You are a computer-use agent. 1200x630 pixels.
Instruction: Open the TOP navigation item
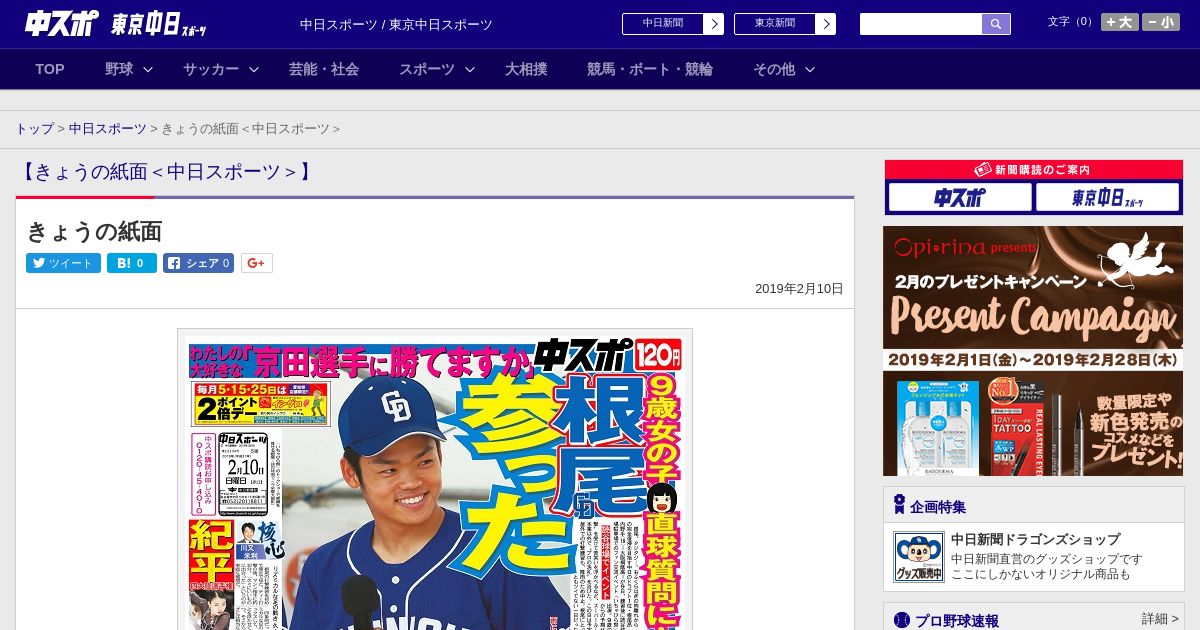(x=50, y=69)
